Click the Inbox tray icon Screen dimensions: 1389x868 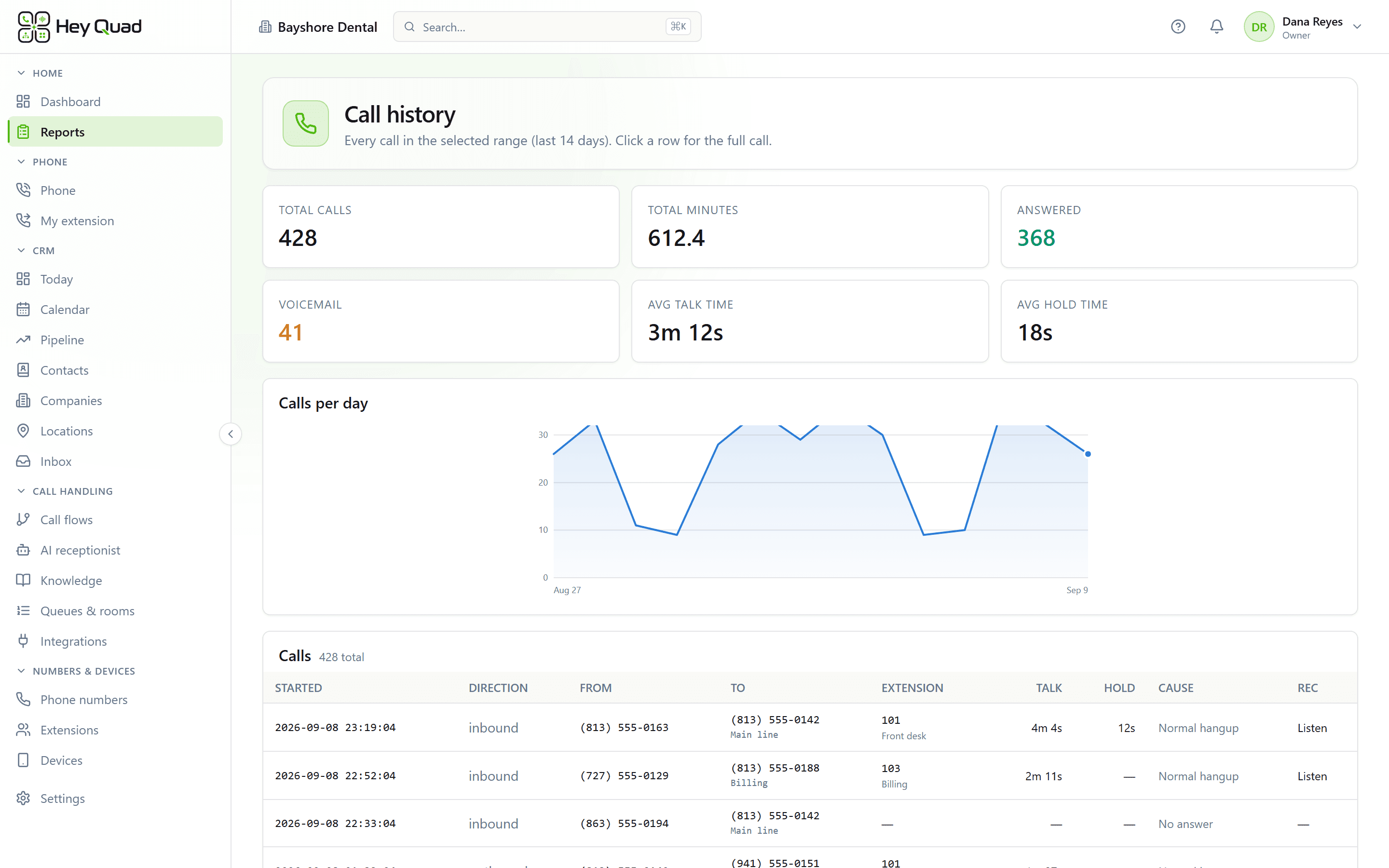[23, 461]
